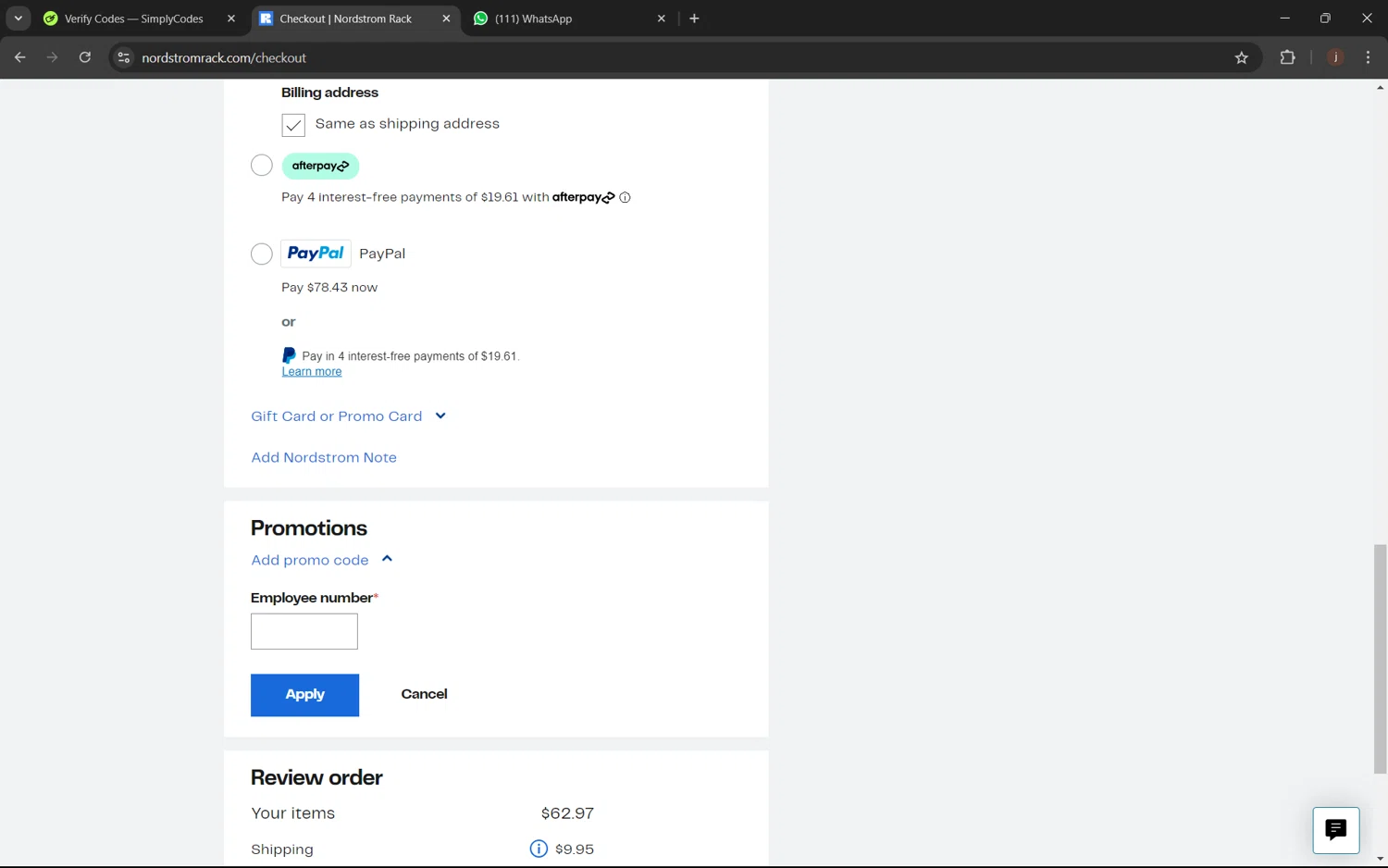Click Add Nordstrom Note link
This screenshot has width=1388, height=868.
324,457
